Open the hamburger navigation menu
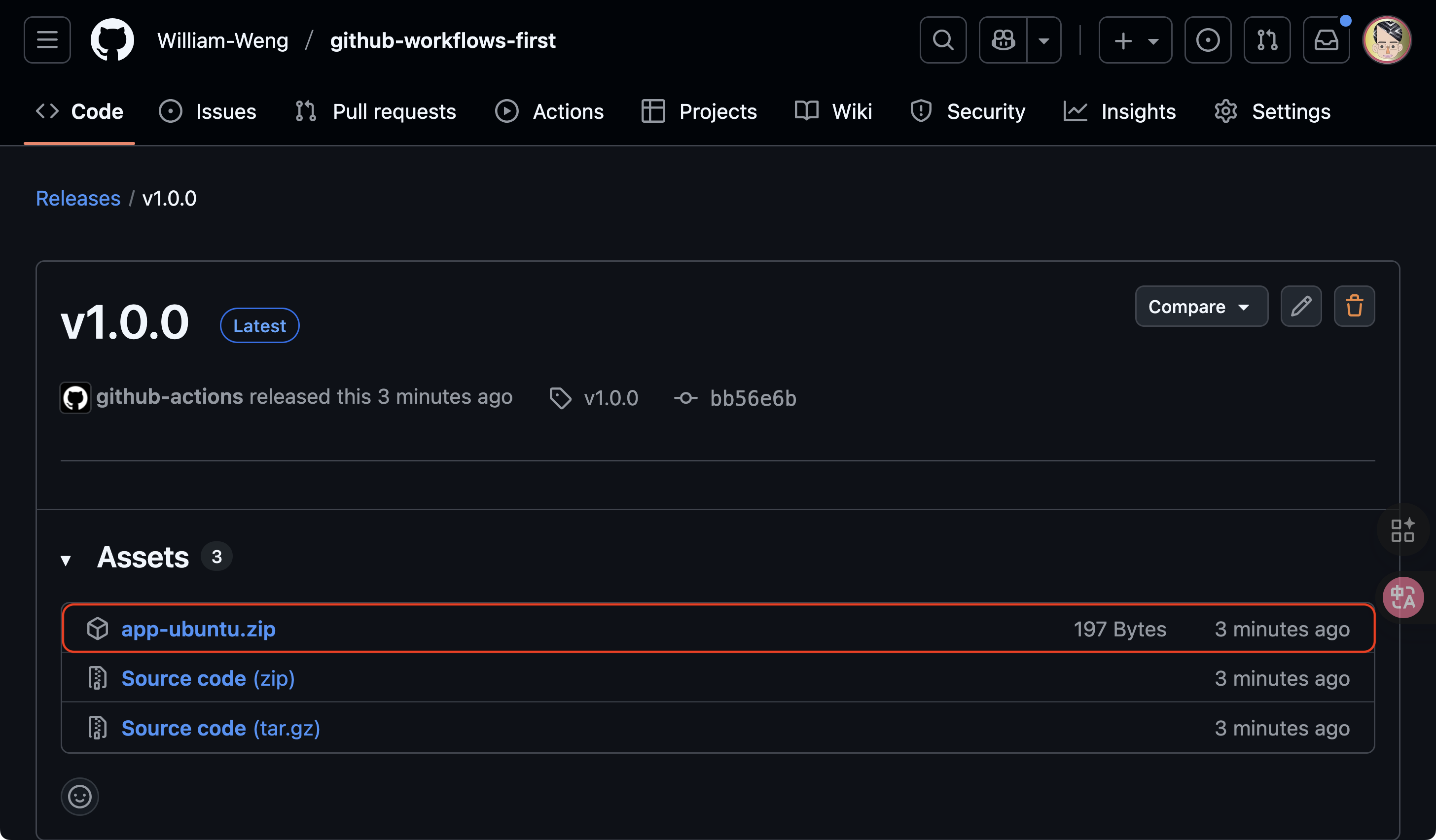Screen dimensions: 1436x840 (47, 40)
